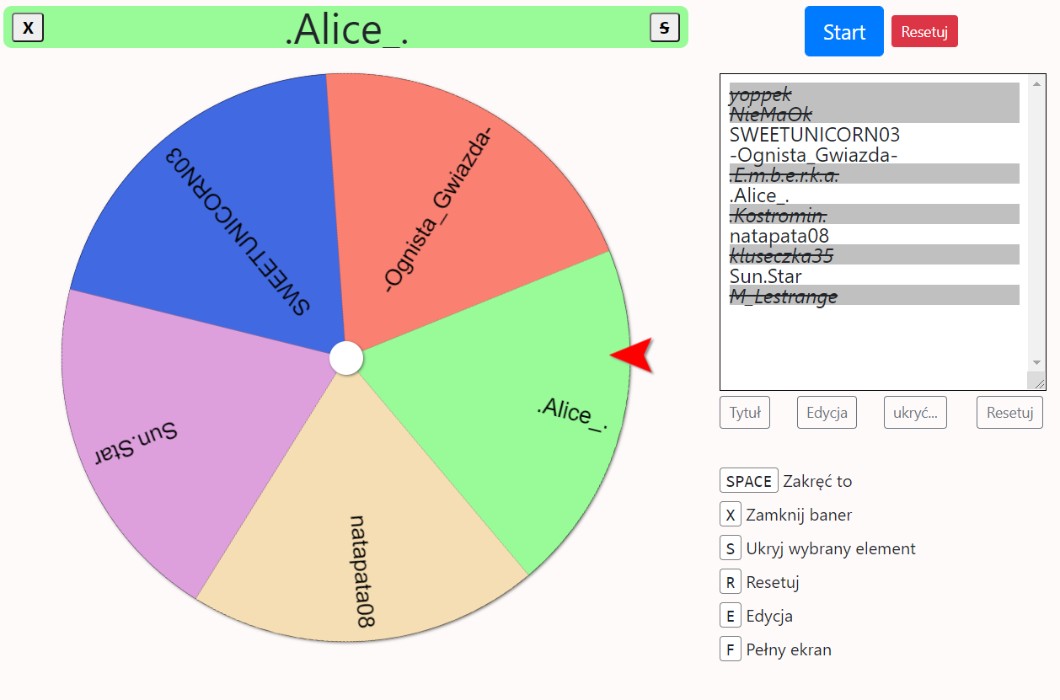Switch to Edycja mode

pos(826,413)
